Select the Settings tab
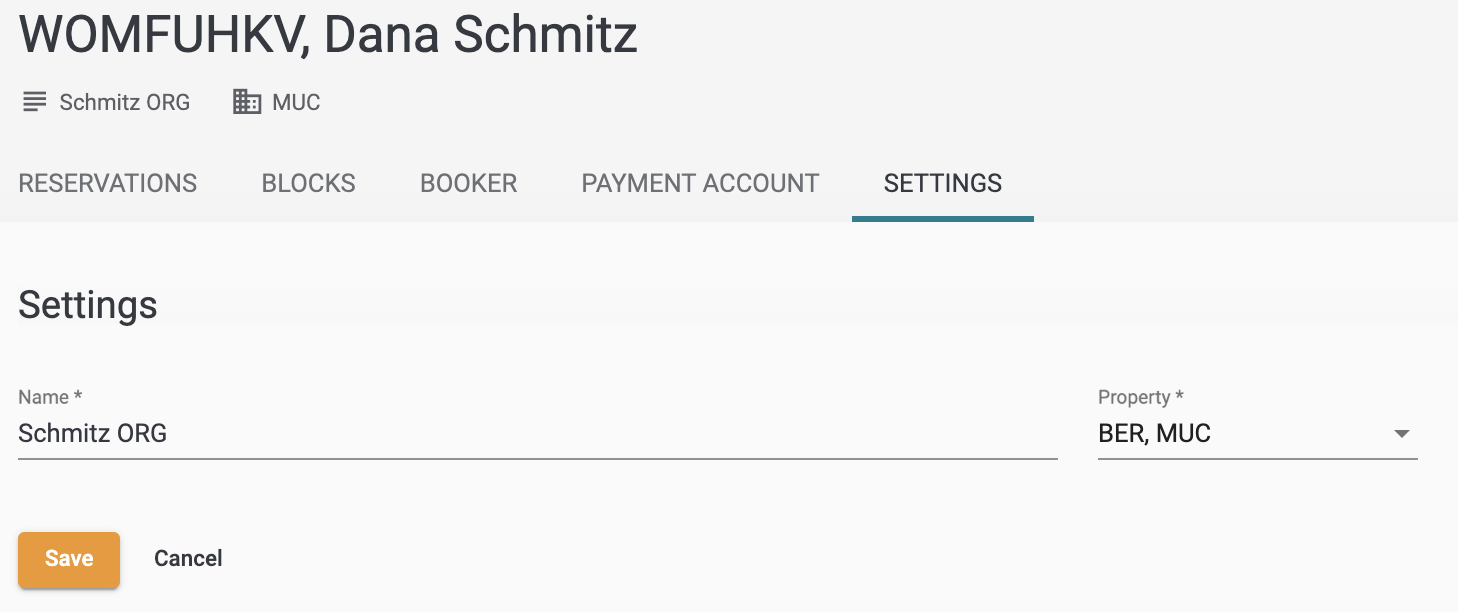The width and height of the screenshot is (1458, 612). pyautogui.click(x=943, y=184)
